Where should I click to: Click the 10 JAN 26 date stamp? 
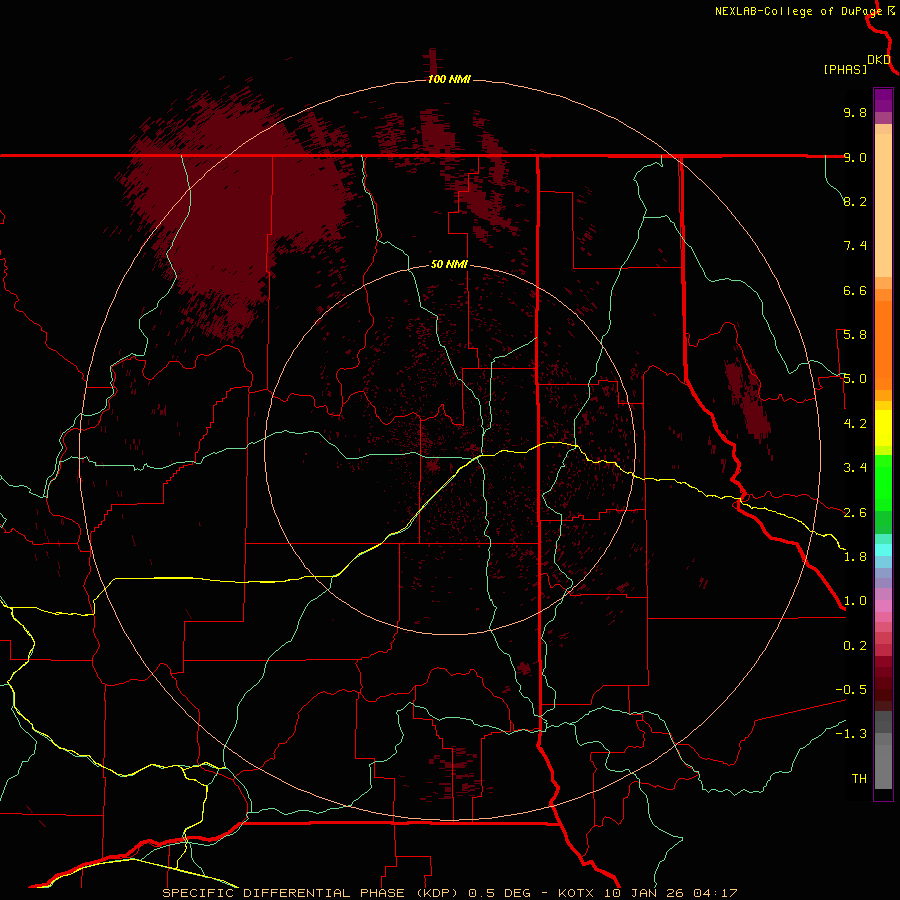(x=645, y=893)
